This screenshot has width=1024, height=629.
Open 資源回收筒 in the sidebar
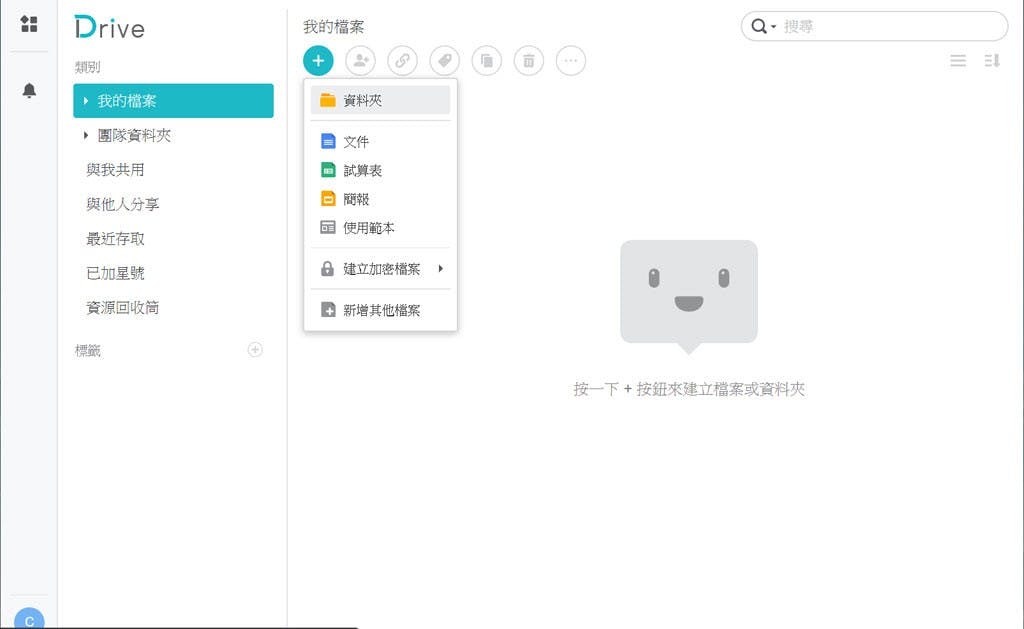pos(123,308)
